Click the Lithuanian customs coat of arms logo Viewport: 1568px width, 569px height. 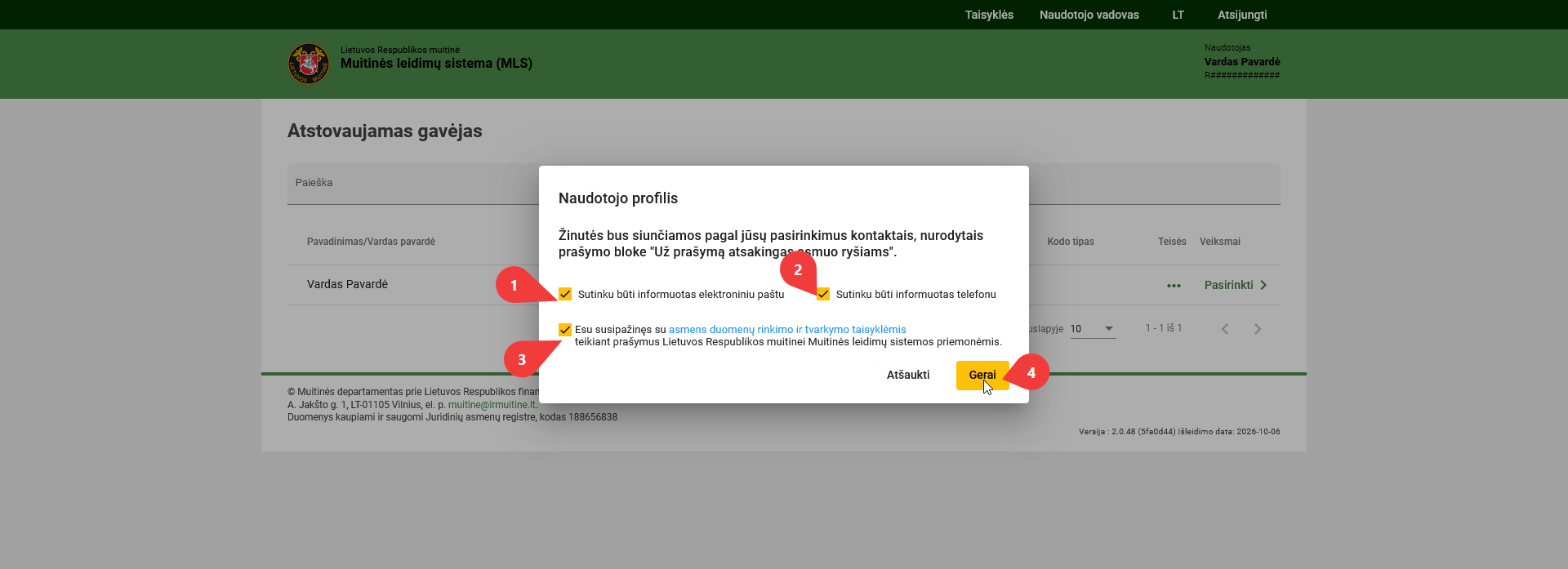(x=309, y=64)
